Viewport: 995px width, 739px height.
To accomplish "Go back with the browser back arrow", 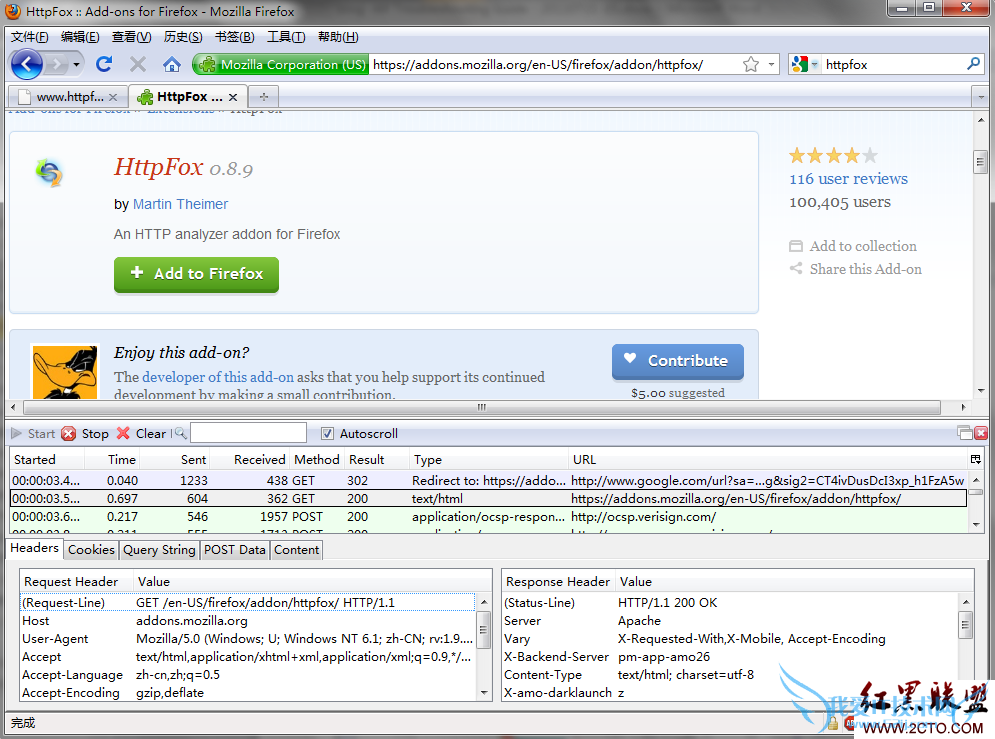I will click(27, 64).
